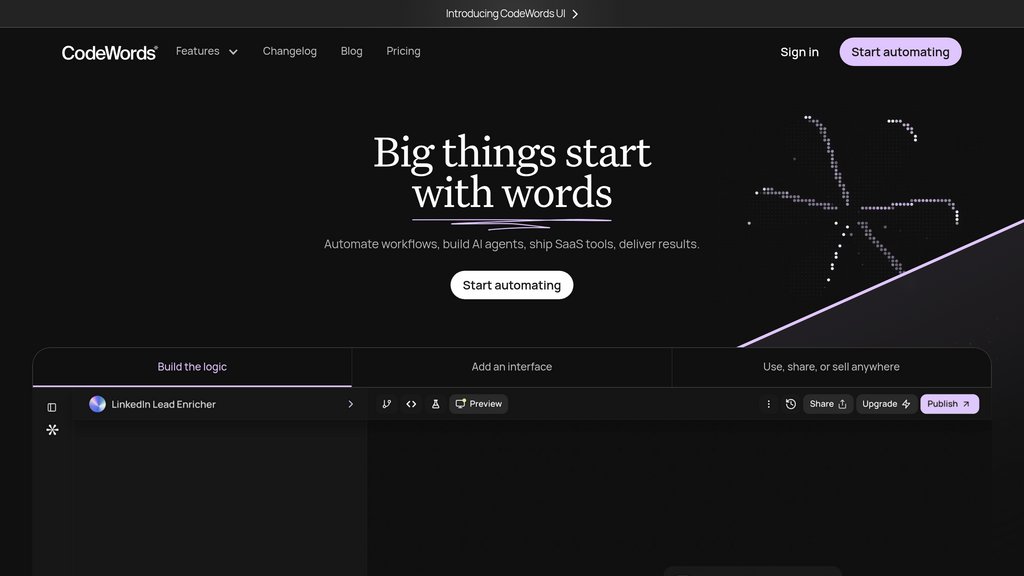Expand the LinkedIn Lead Enricher chevron
1024x576 pixels.
tap(350, 404)
